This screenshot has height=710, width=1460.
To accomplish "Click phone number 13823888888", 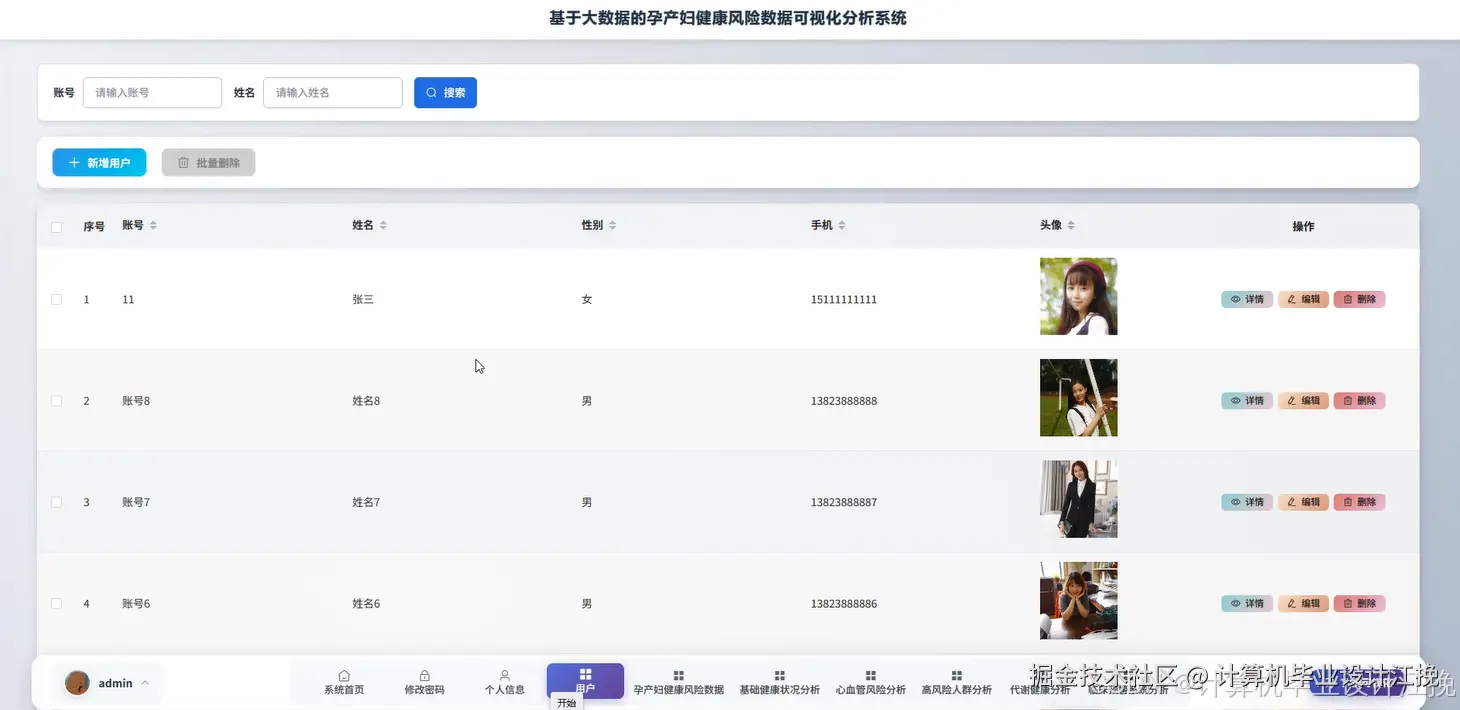I will click(x=844, y=401).
